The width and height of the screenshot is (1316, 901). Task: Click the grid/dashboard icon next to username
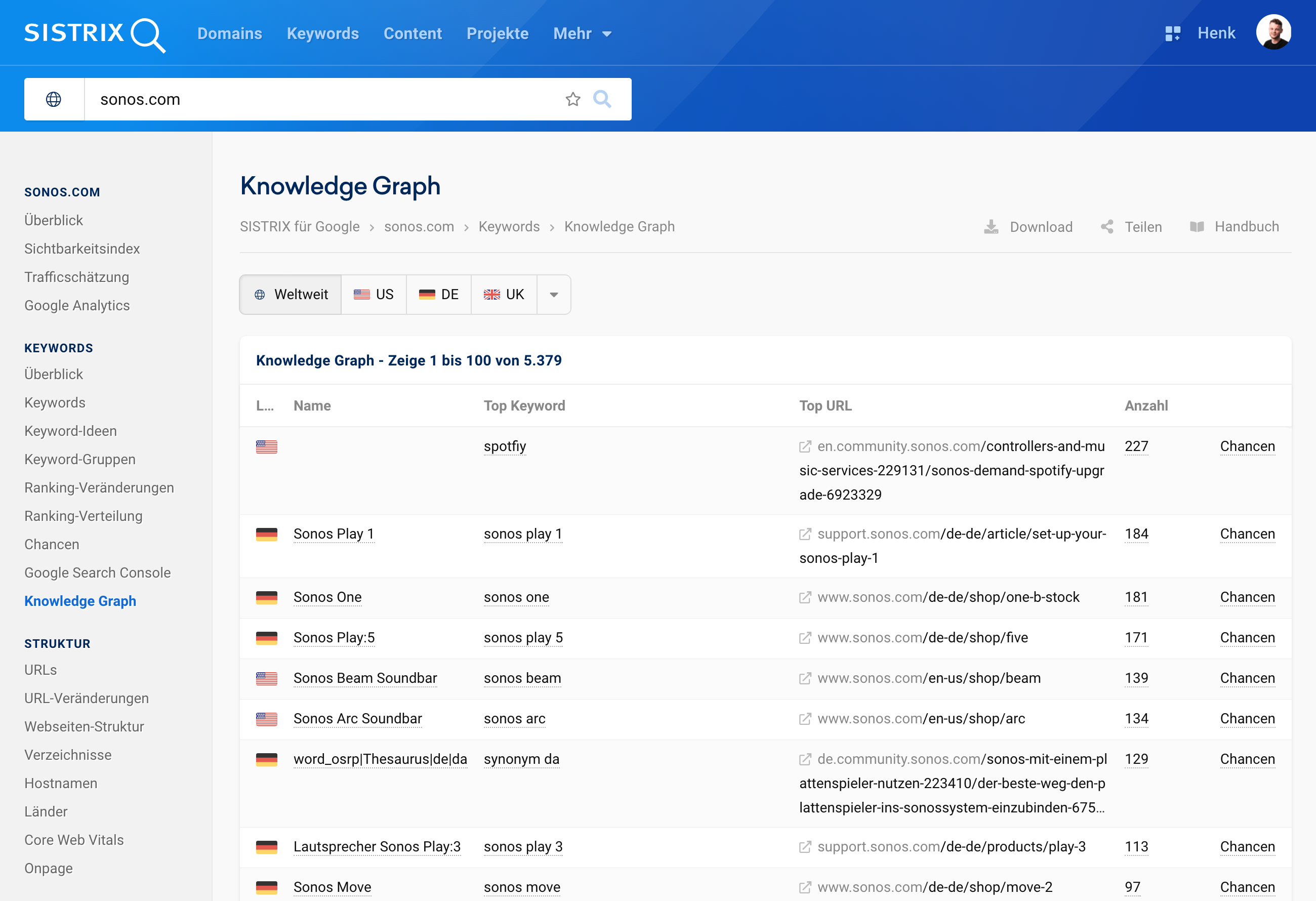[1172, 33]
